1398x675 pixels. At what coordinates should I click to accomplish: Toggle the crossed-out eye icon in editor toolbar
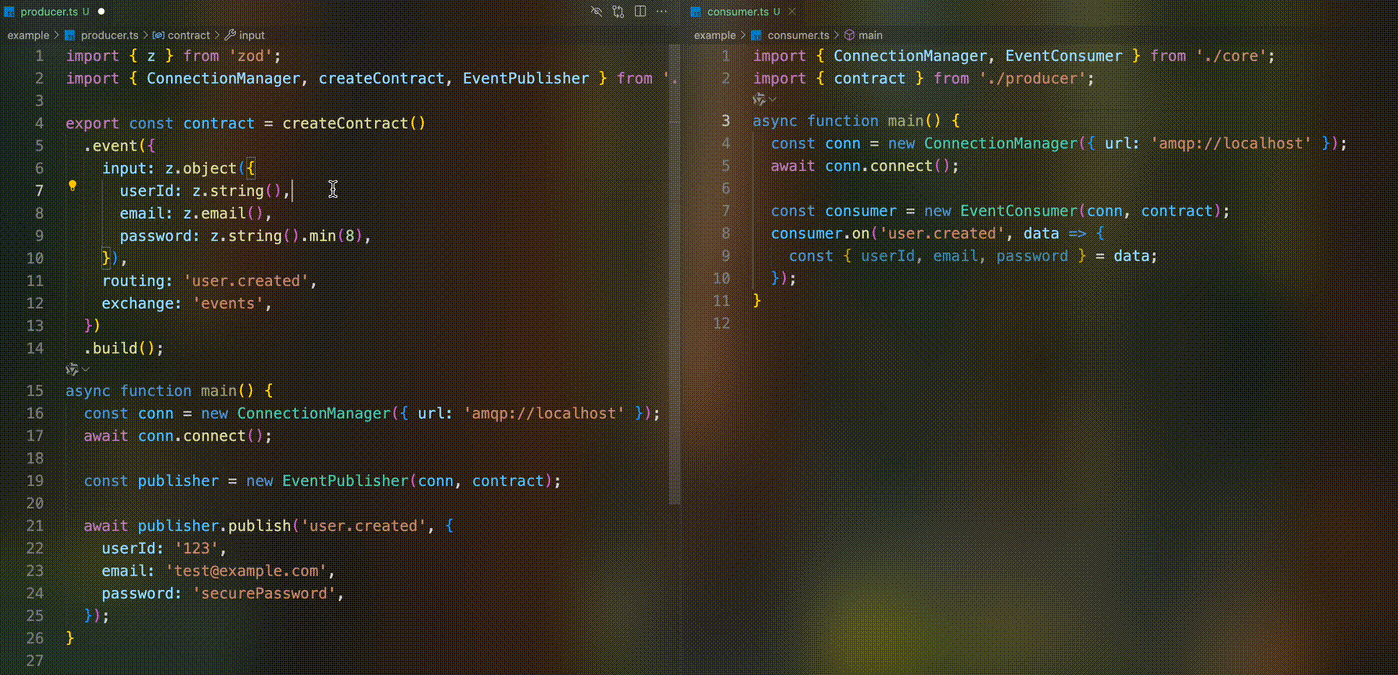[x=597, y=12]
